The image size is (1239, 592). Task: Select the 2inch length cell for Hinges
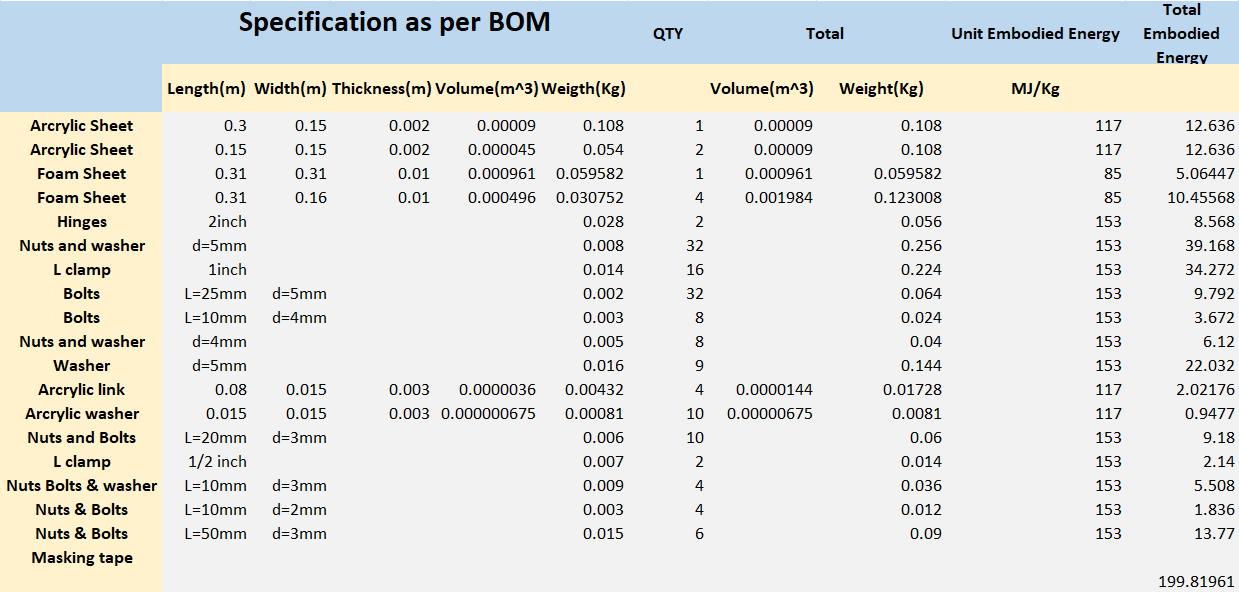(x=227, y=222)
